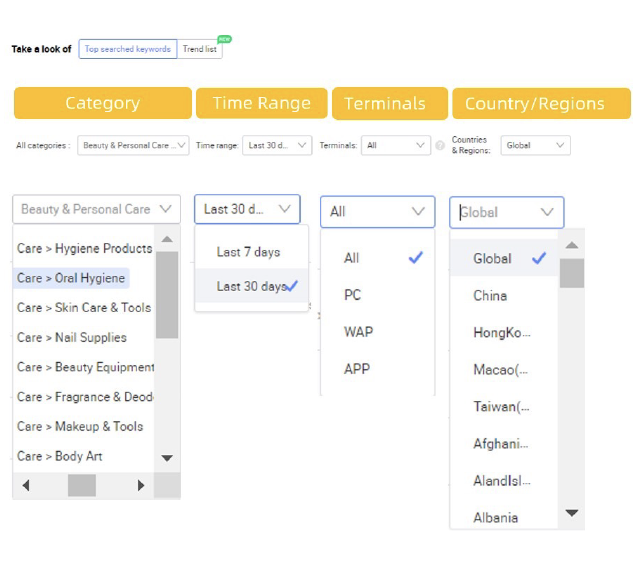Open the small Countries & Regions Global dropdown
643x562 pixels.
point(535,145)
